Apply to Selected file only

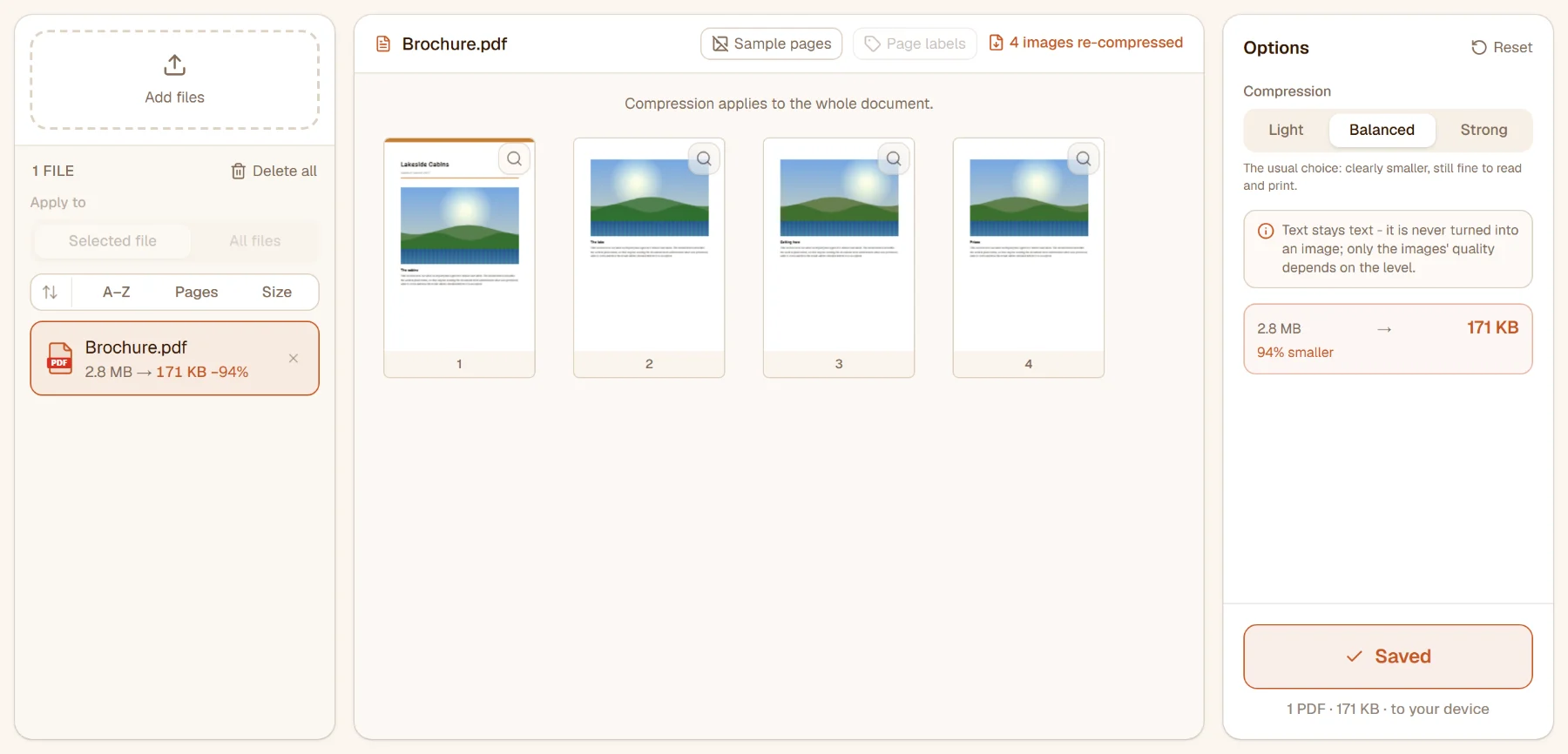112,241
